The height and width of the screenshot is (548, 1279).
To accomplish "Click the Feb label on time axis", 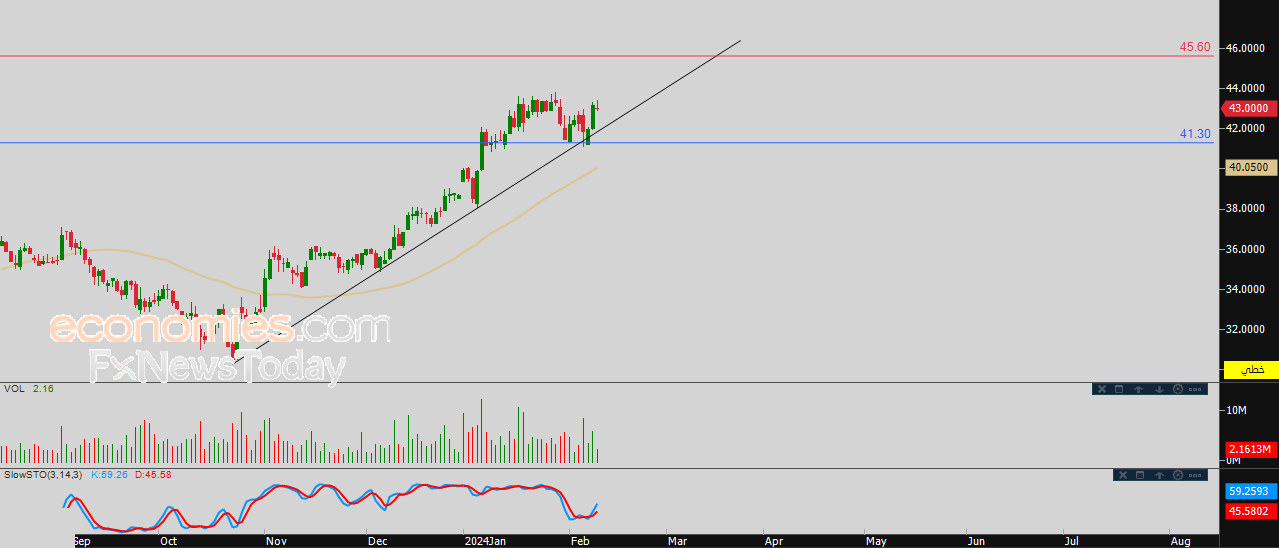I will (579, 541).
